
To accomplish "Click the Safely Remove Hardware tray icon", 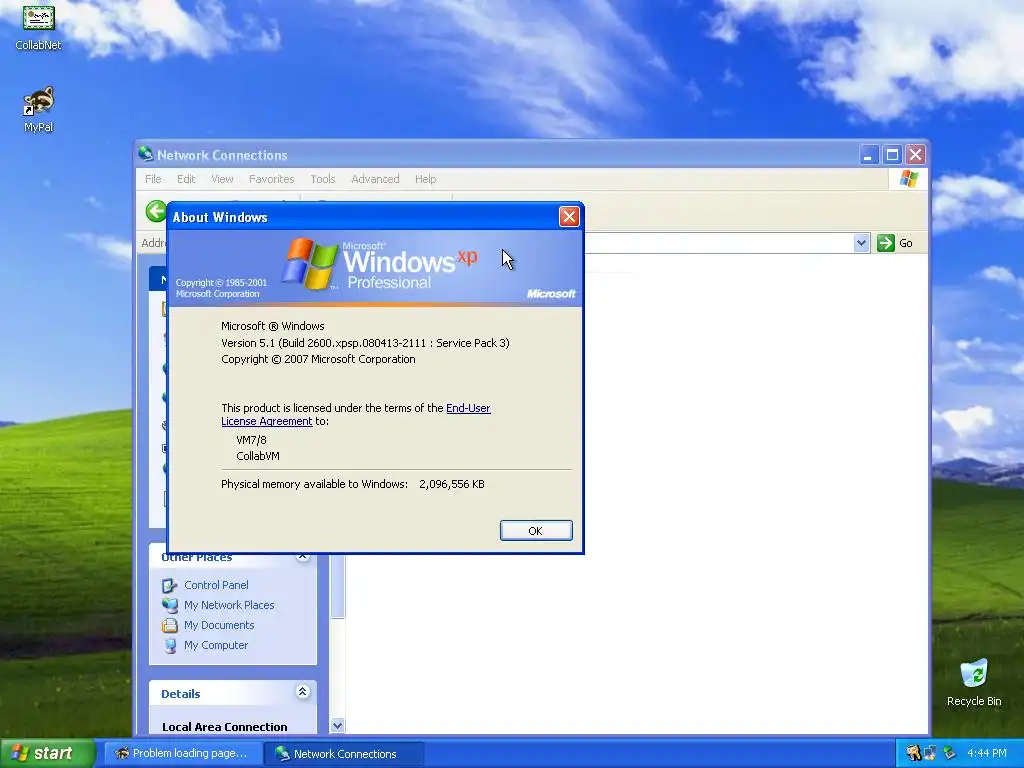I will point(949,753).
